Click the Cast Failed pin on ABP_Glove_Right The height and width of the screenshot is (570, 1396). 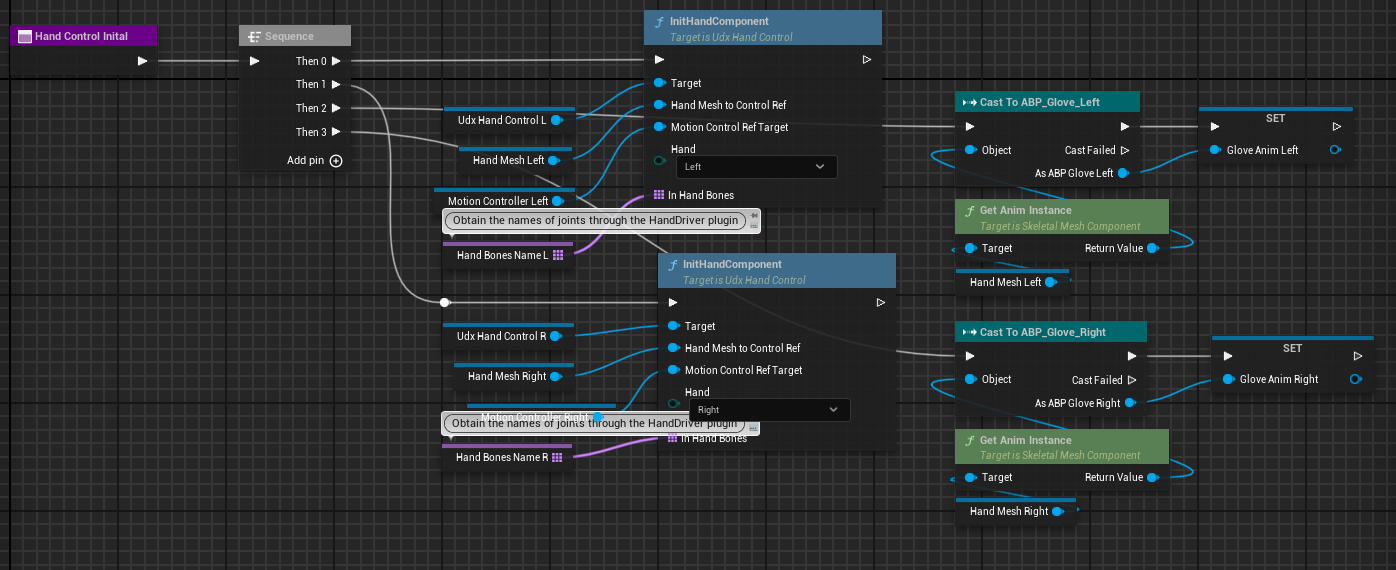pyautogui.click(x=1132, y=380)
